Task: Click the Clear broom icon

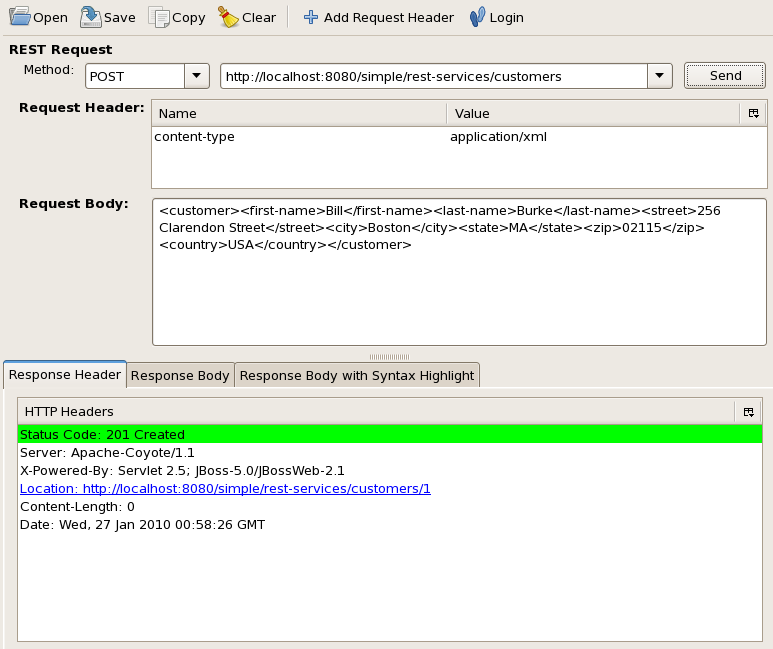Action: click(228, 17)
